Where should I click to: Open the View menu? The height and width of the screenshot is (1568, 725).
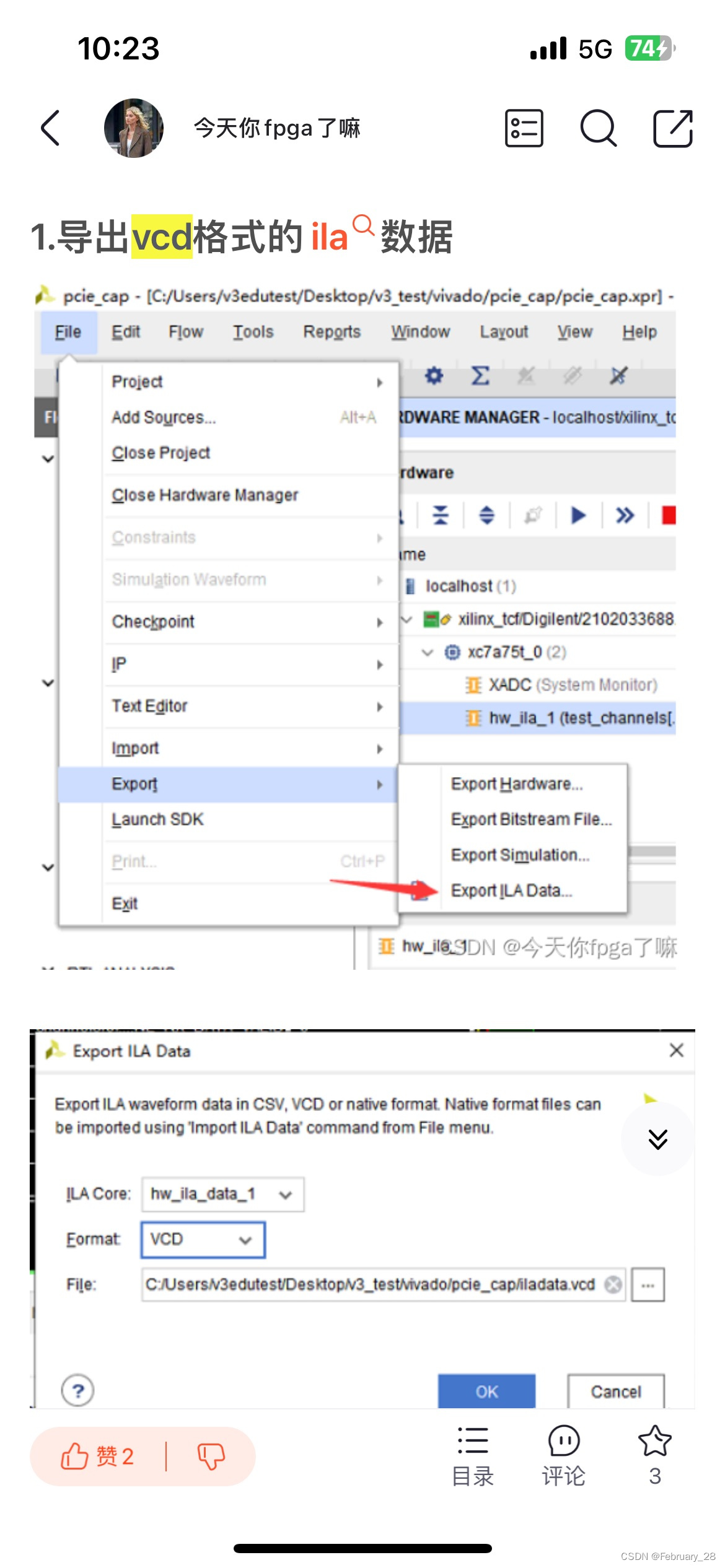(574, 332)
